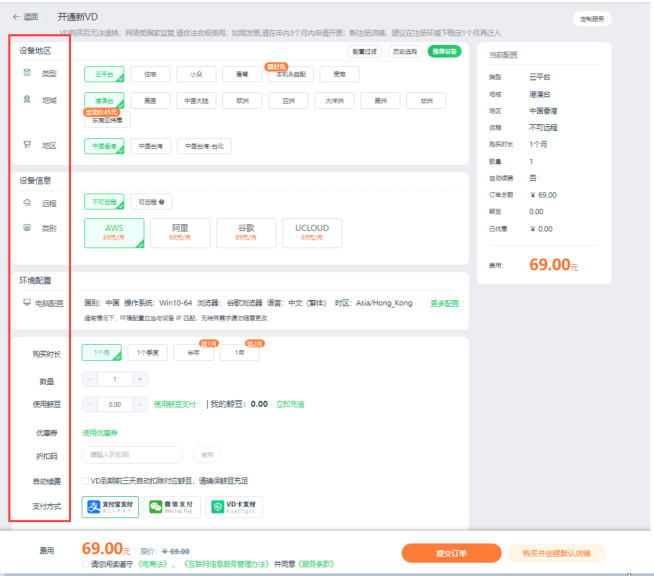Select the 可远程 remote option

149,201
